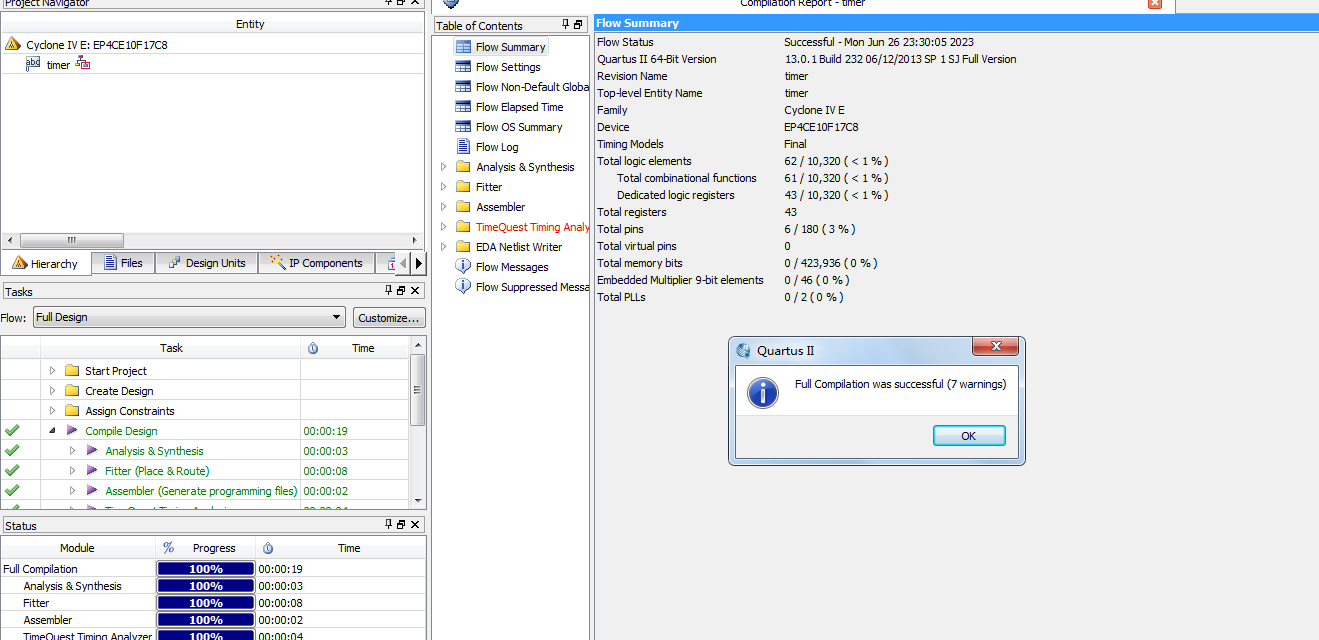
Task: Click OK in the Quartus II dialog
Action: pyautogui.click(x=968, y=436)
